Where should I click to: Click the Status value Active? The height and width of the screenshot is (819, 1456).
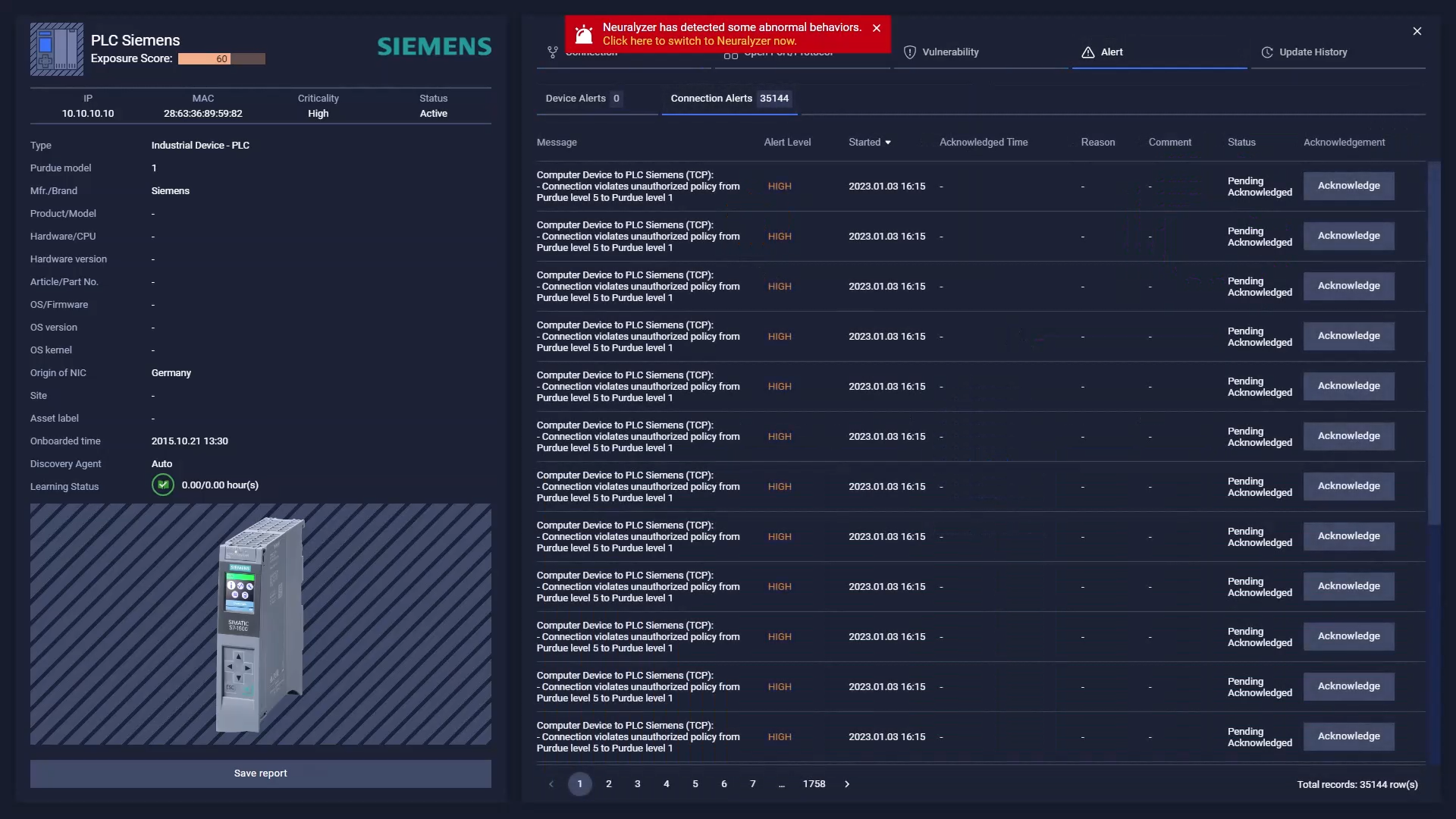[x=434, y=114]
